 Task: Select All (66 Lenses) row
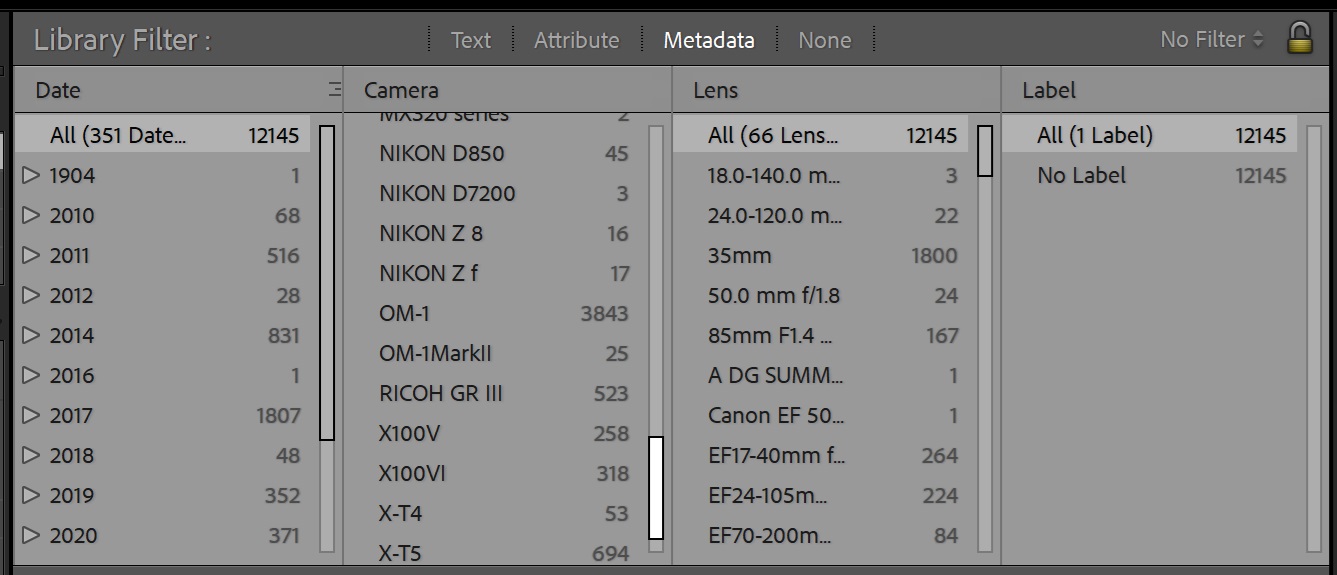click(821, 135)
